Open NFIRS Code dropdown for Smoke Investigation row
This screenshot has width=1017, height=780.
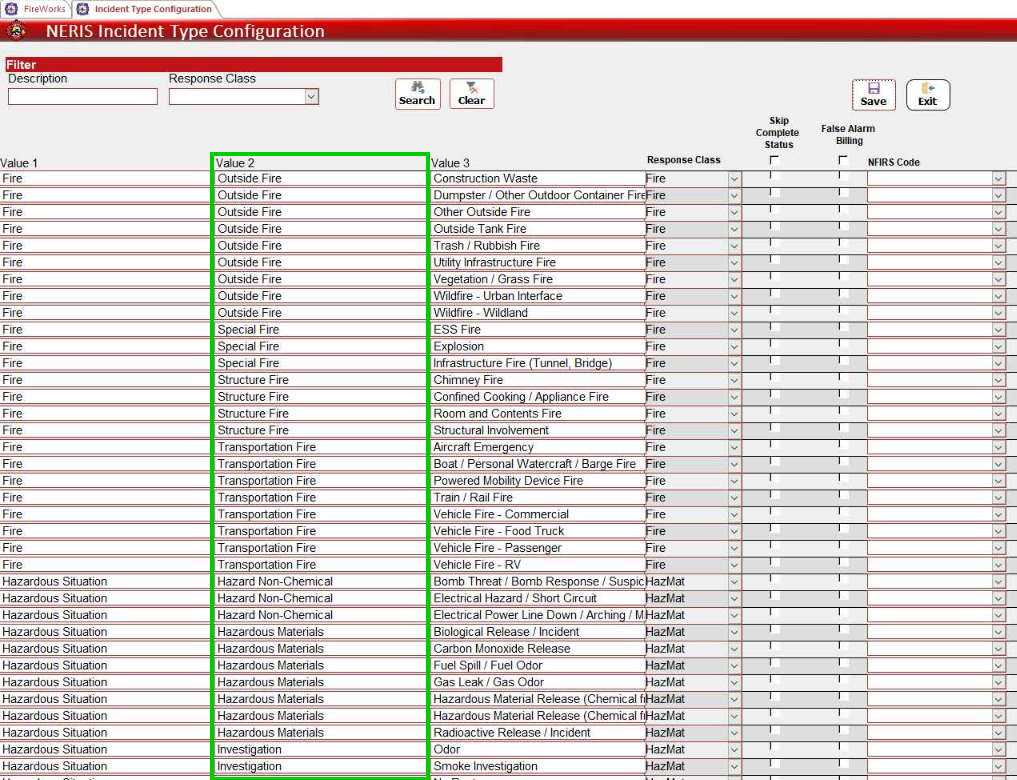click(x=998, y=767)
